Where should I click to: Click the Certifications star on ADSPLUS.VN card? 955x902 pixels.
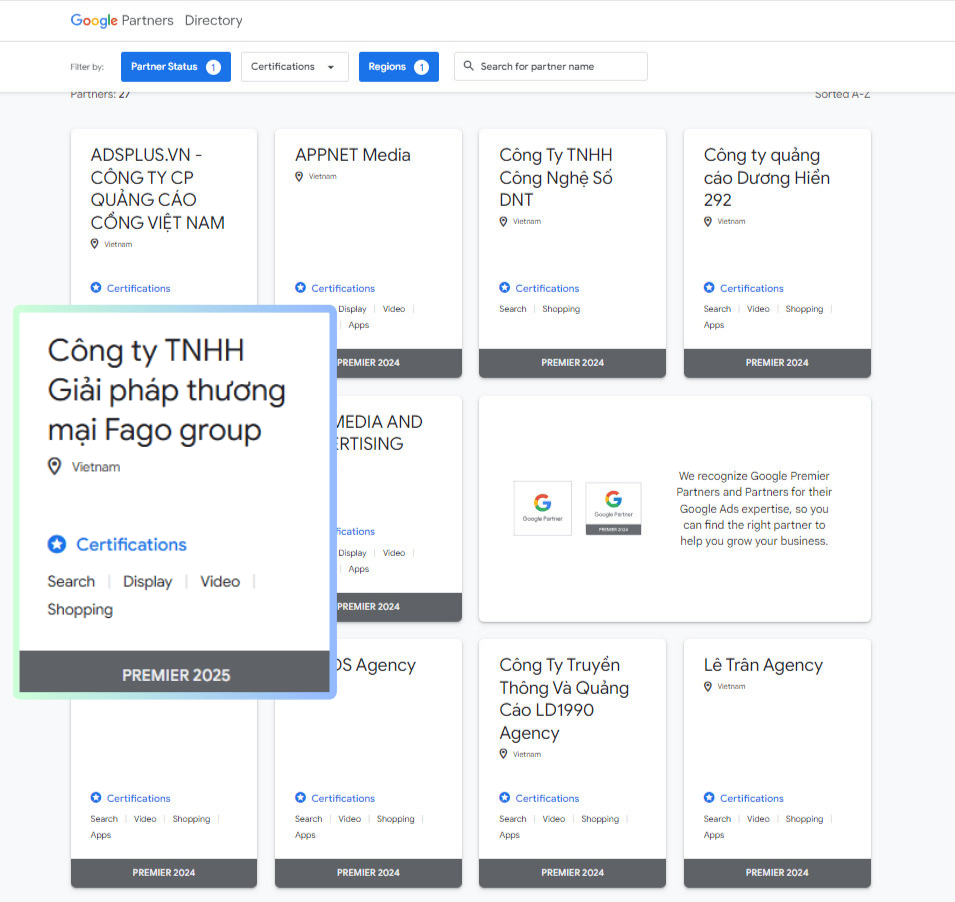pyautogui.click(x=96, y=287)
